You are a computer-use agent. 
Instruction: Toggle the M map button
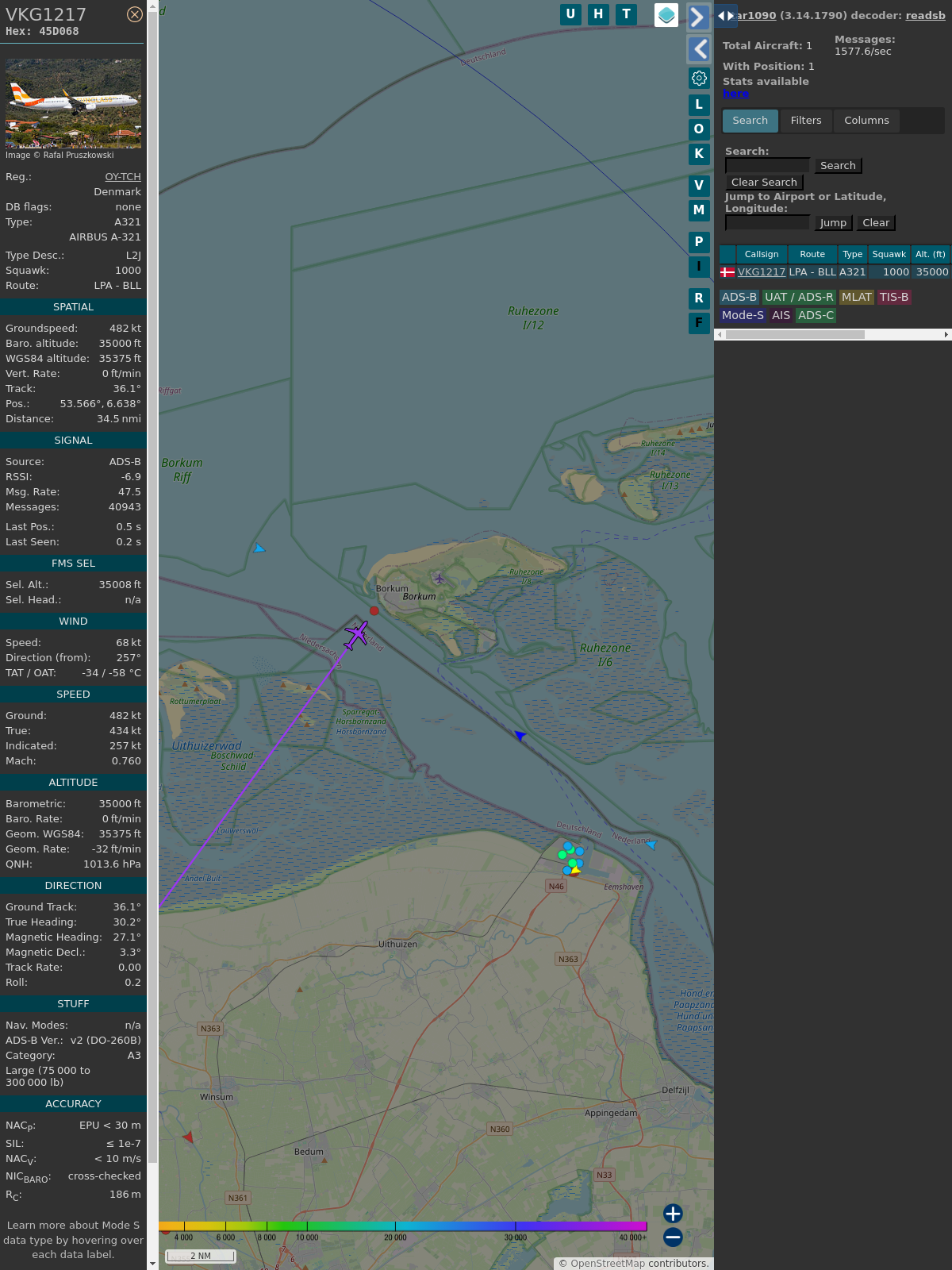(x=699, y=210)
